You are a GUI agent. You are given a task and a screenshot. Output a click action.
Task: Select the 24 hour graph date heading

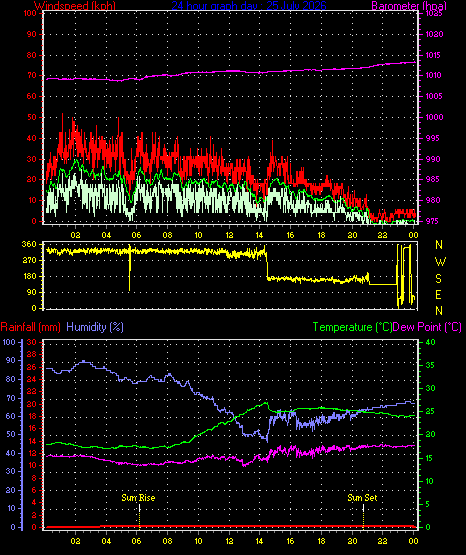coord(249,6)
